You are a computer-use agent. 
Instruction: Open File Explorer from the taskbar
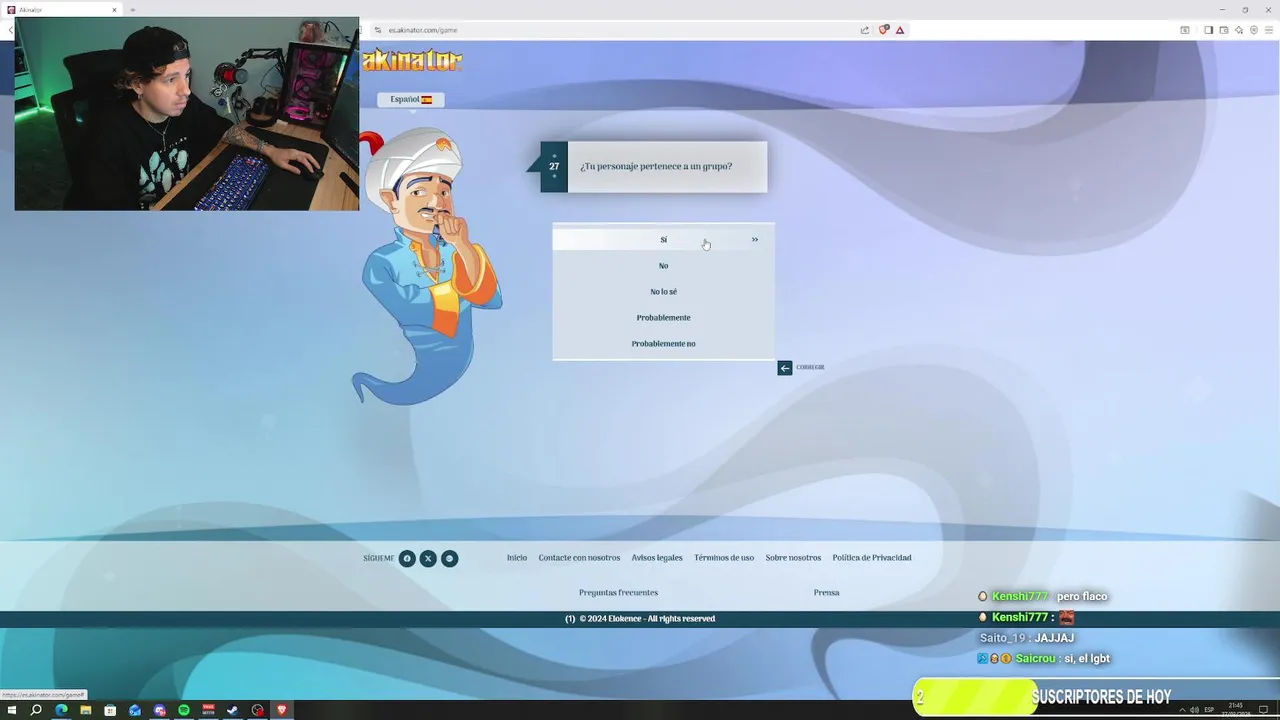pyautogui.click(x=86, y=710)
